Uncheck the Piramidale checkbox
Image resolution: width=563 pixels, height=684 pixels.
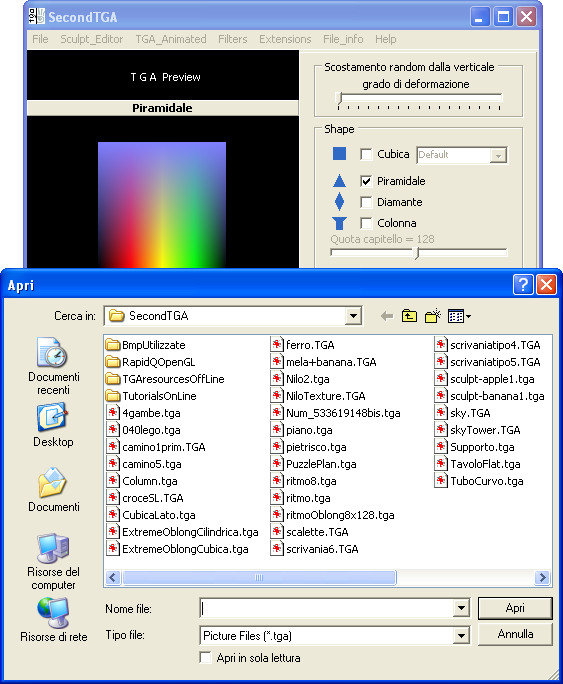pyautogui.click(x=366, y=181)
